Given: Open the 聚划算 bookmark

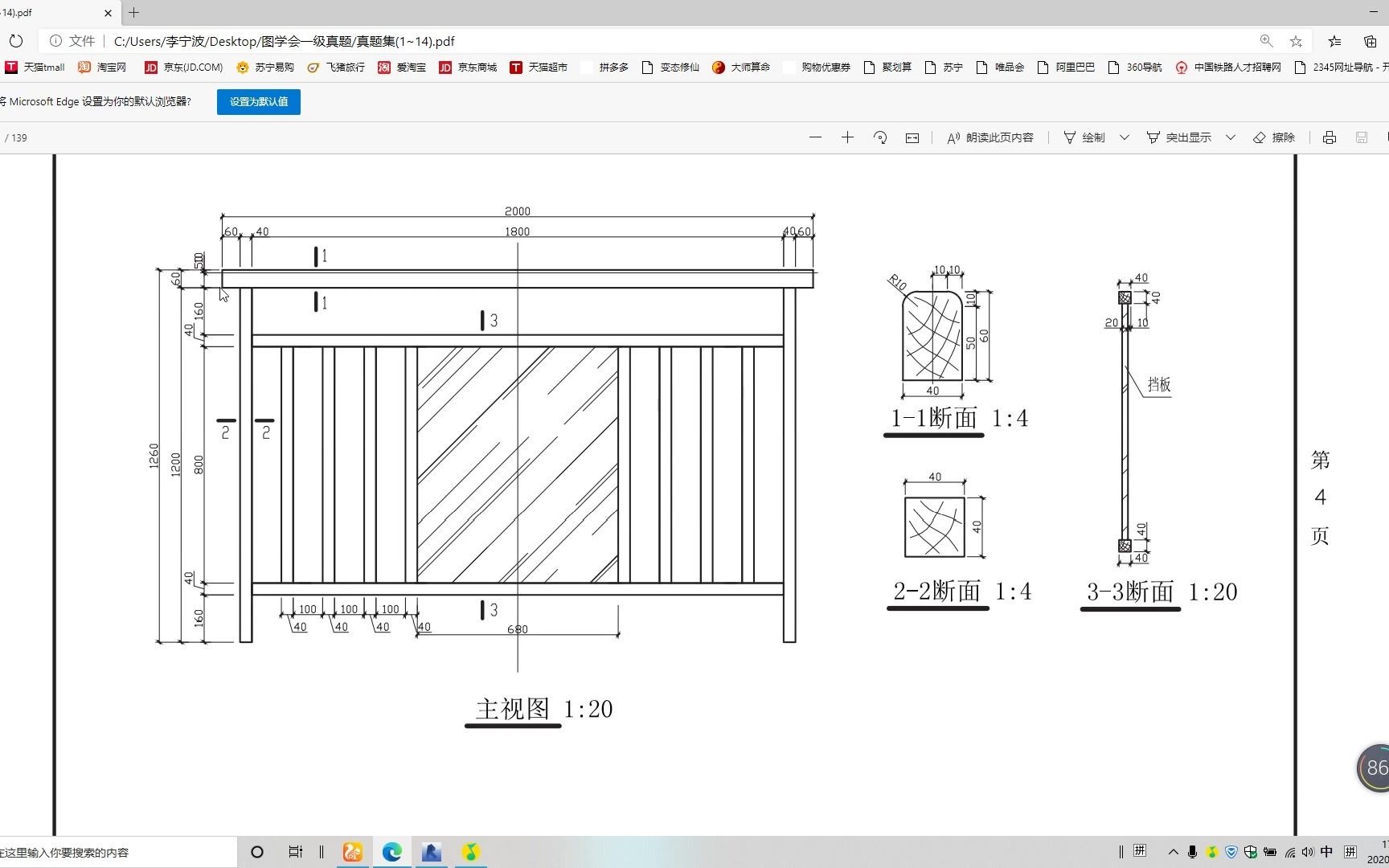Looking at the screenshot, I should (x=887, y=68).
